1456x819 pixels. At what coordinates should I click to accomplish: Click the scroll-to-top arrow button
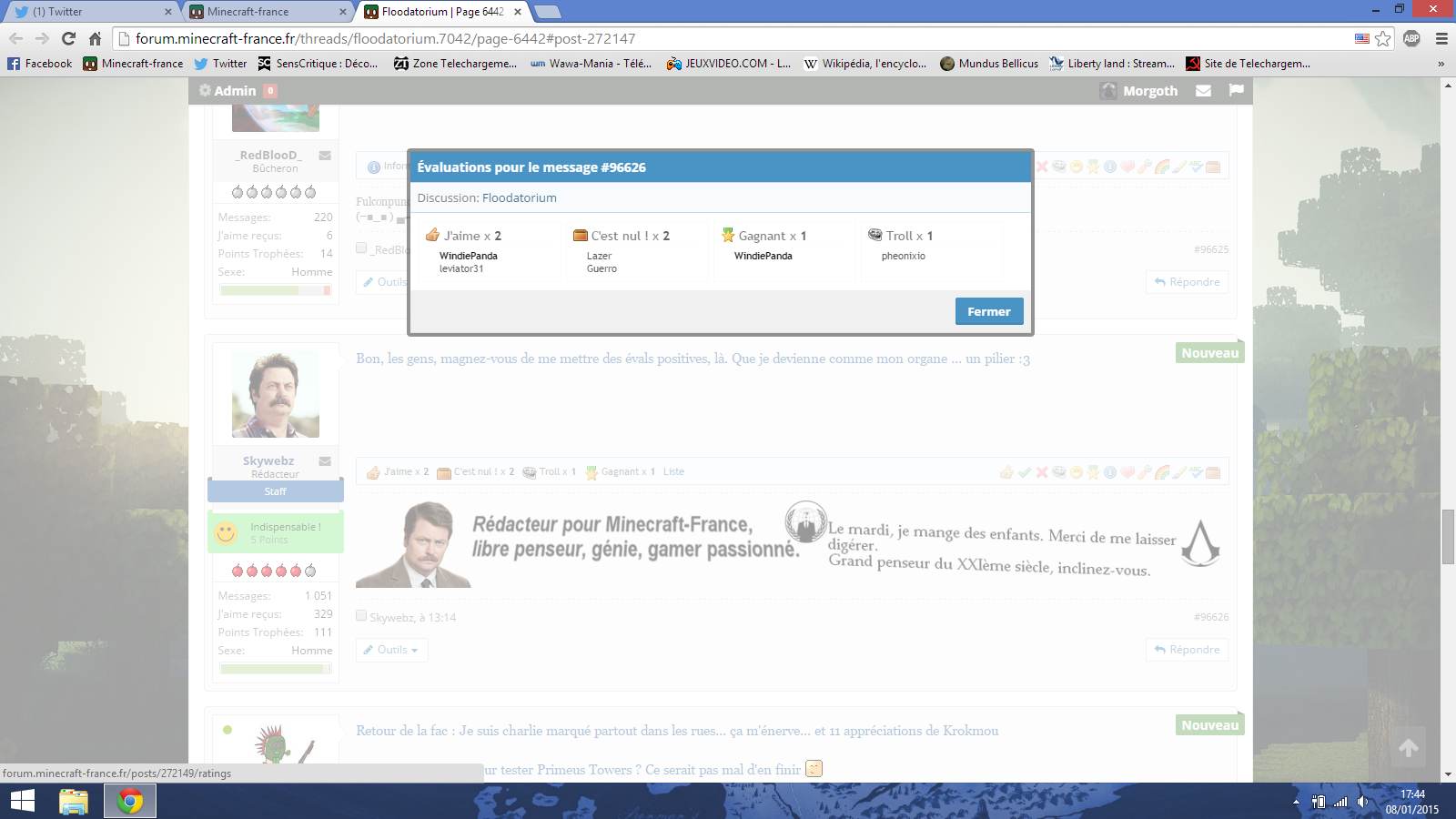(x=1408, y=748)
